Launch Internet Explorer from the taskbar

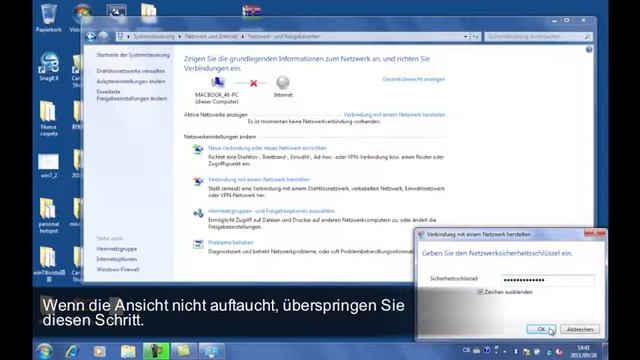pyautogui.click(x=72, y=351)
